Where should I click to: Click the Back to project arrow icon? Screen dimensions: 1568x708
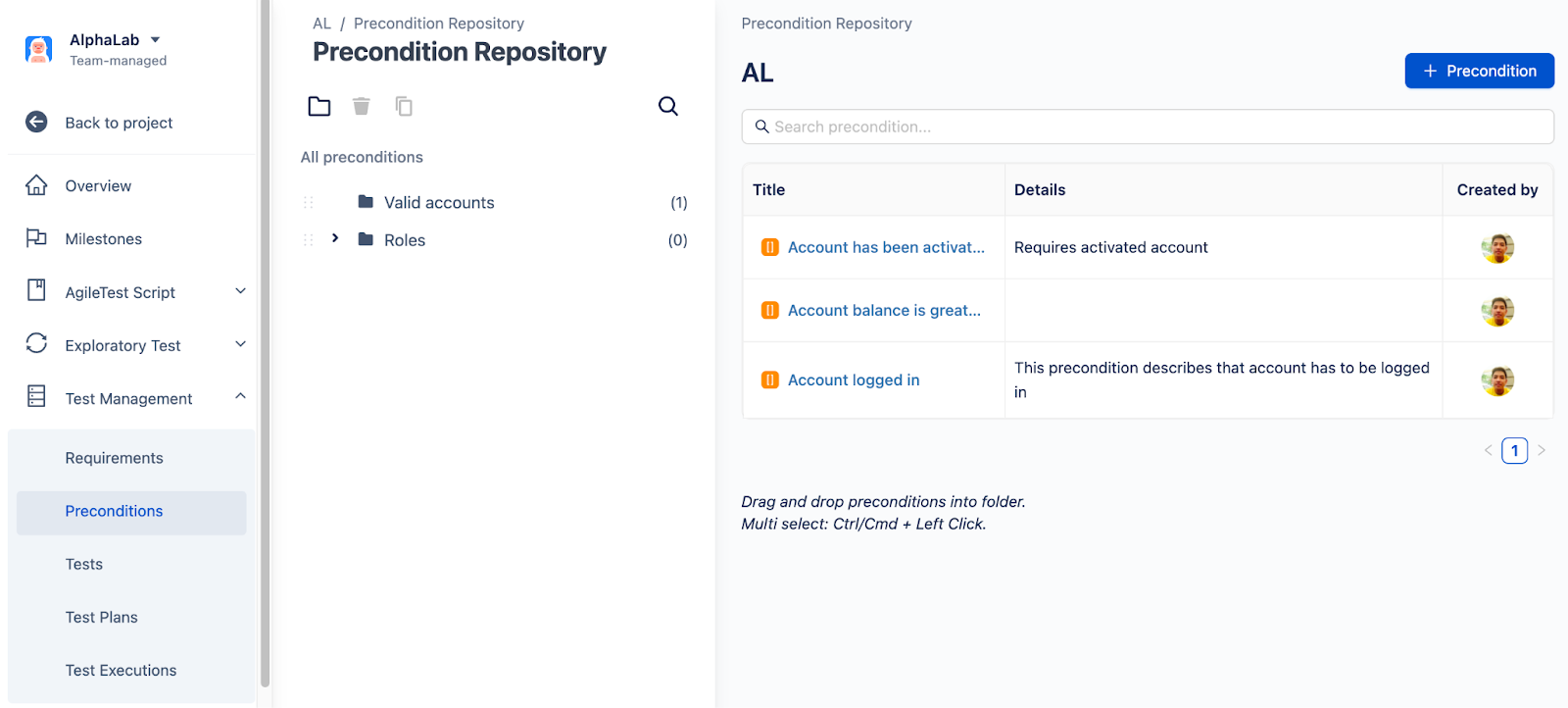tap(36, 122)
